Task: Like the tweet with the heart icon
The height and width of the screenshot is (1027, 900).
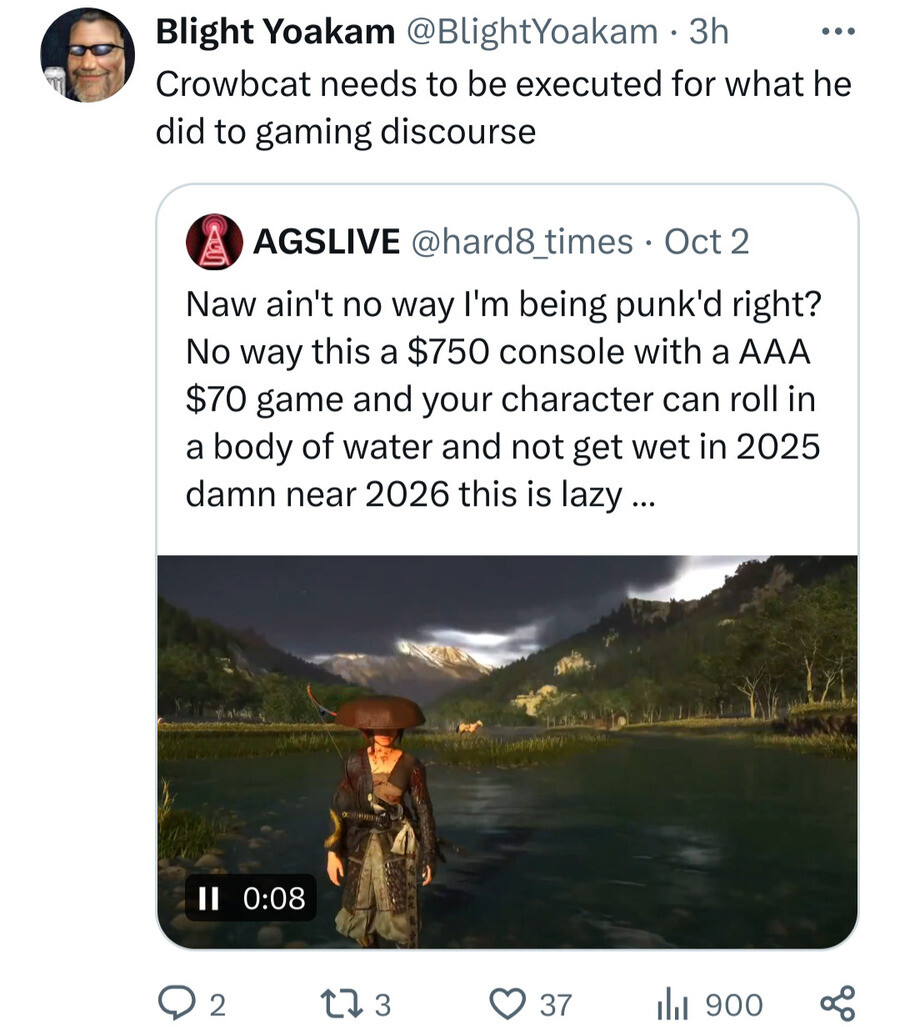Action: (510, 1003)
